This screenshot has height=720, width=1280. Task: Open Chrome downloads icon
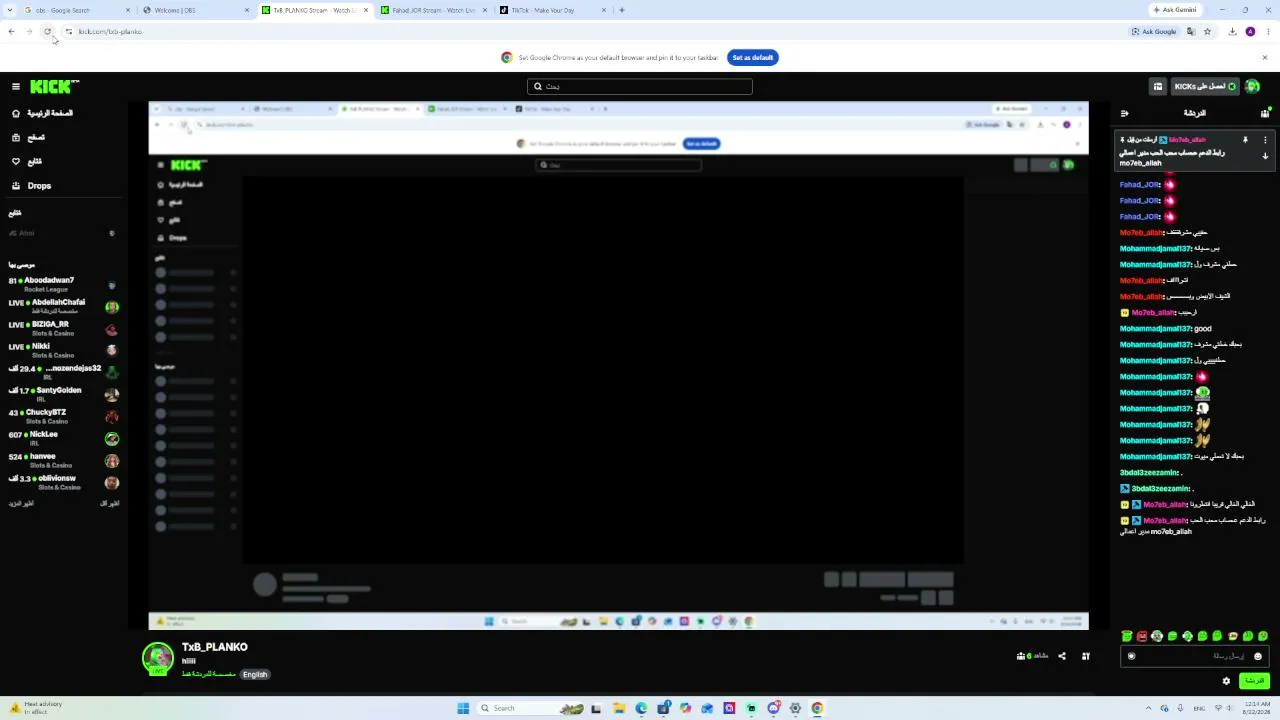pyautogui.click(x=1232, y=31)
